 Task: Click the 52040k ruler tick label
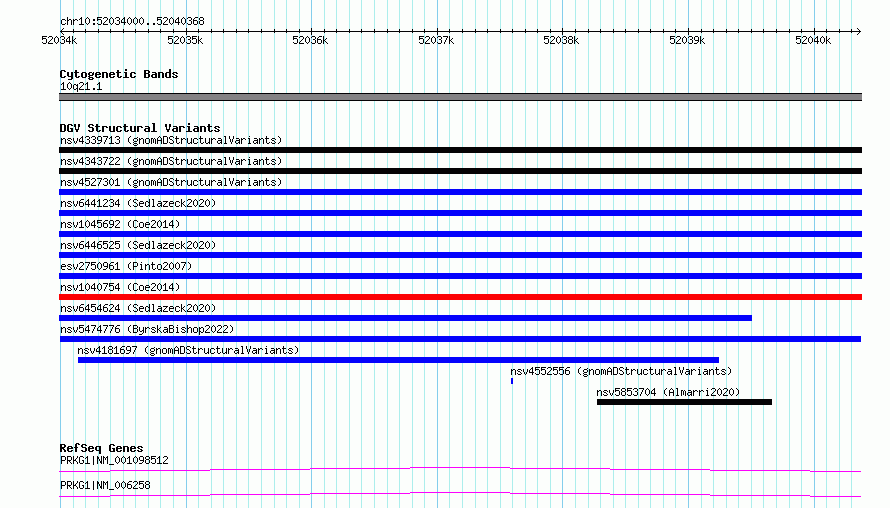click(813, 40)
